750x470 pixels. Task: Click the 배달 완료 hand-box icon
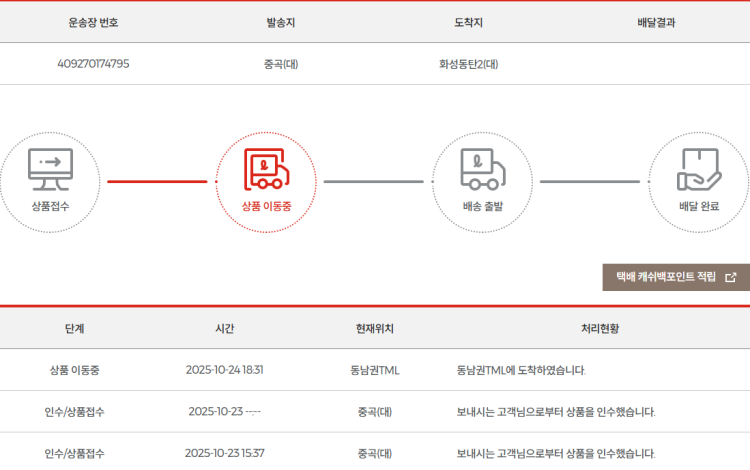click(699, 168)
